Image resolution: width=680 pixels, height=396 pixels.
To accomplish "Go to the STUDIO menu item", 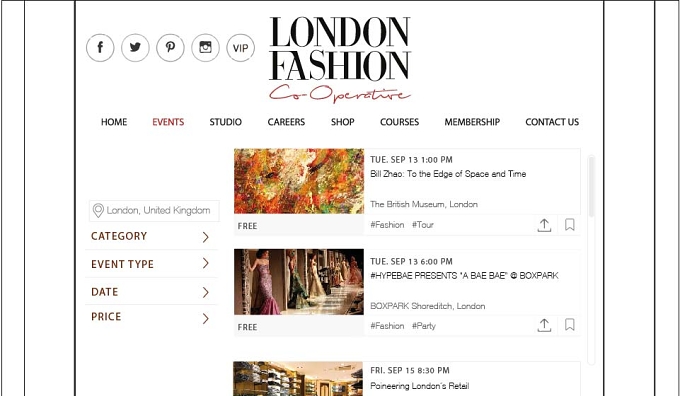I will click(226, 122).
